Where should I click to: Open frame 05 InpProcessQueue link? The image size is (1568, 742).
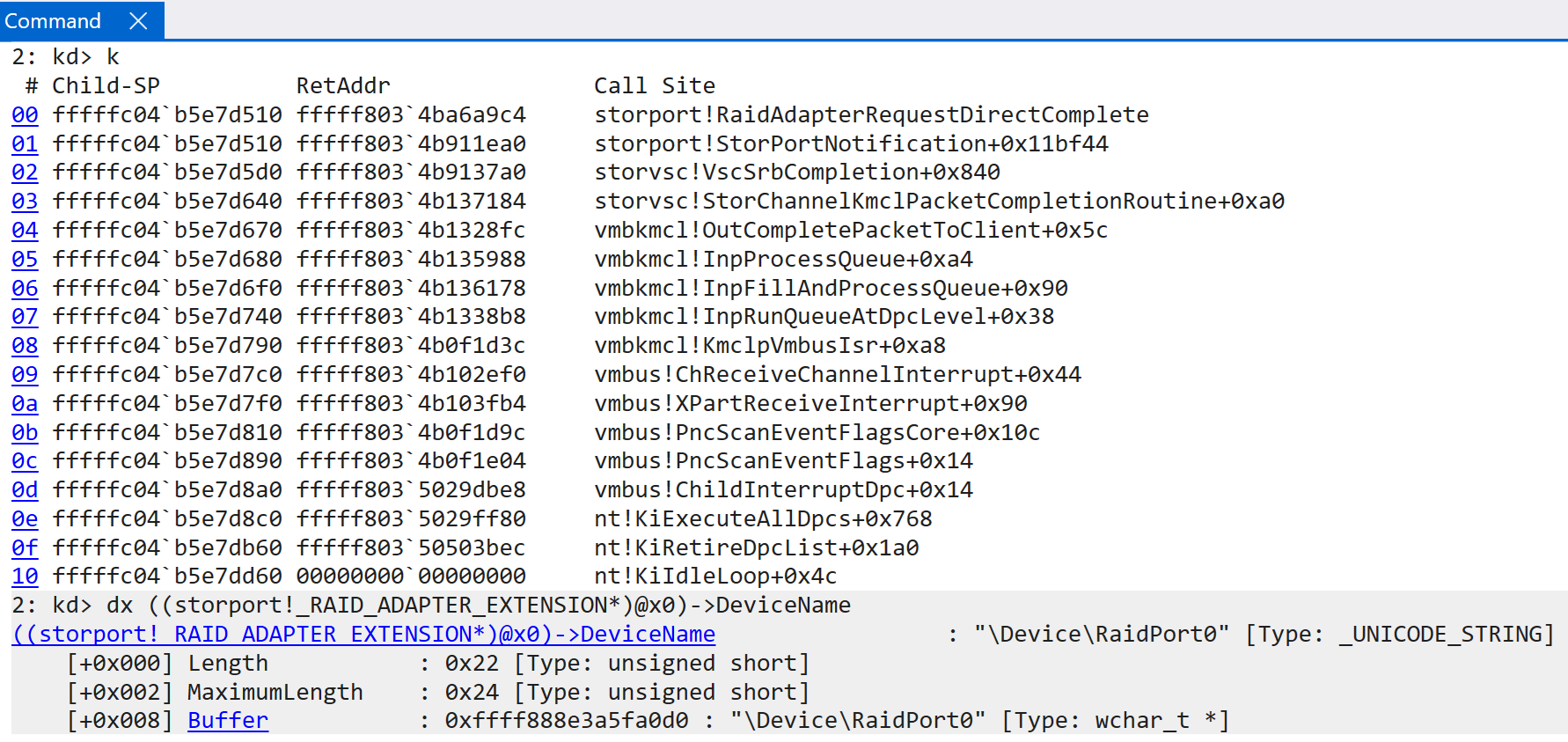point(25,260)
